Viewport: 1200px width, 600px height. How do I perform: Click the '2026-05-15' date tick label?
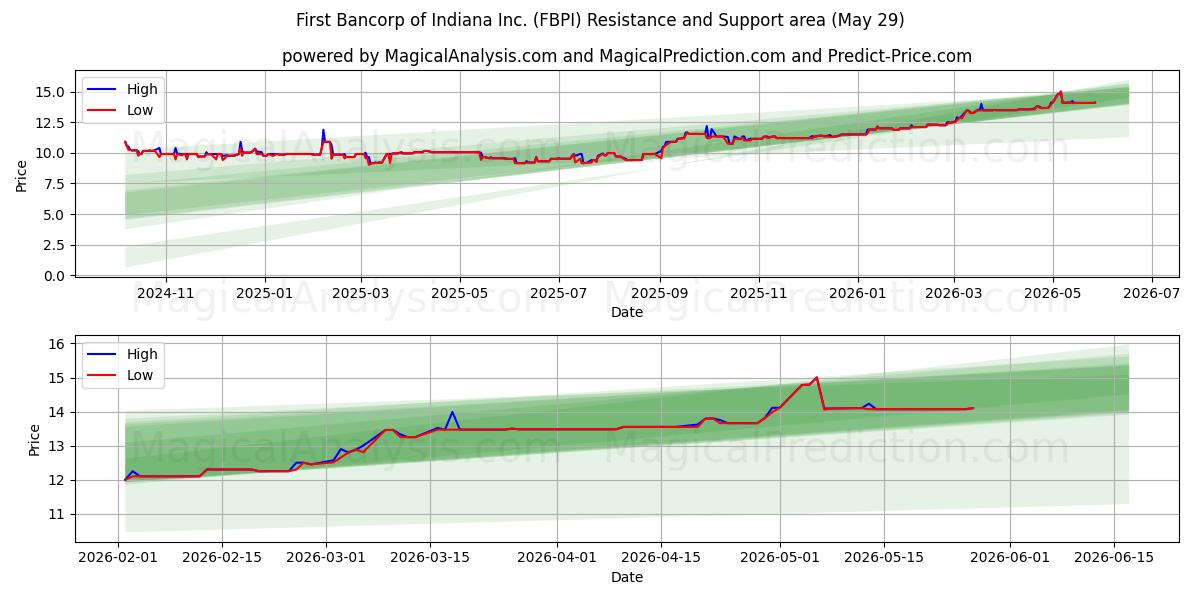click(882, 559)
